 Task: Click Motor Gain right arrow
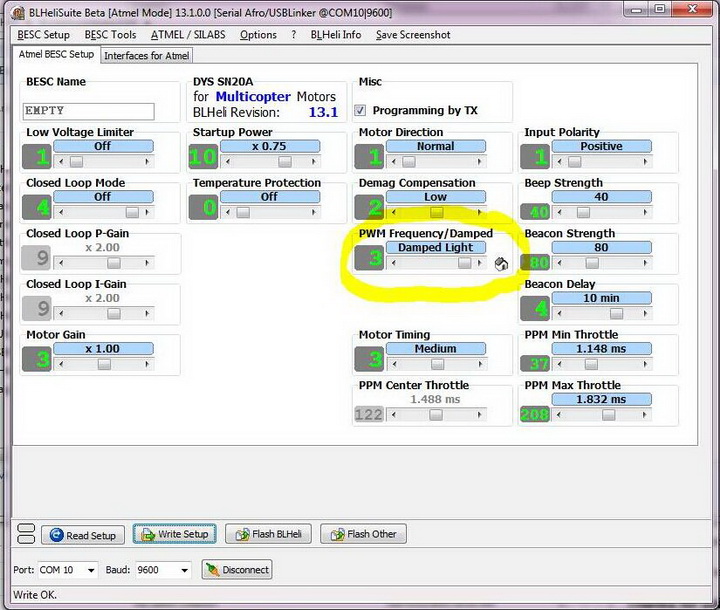coord(147,364)
